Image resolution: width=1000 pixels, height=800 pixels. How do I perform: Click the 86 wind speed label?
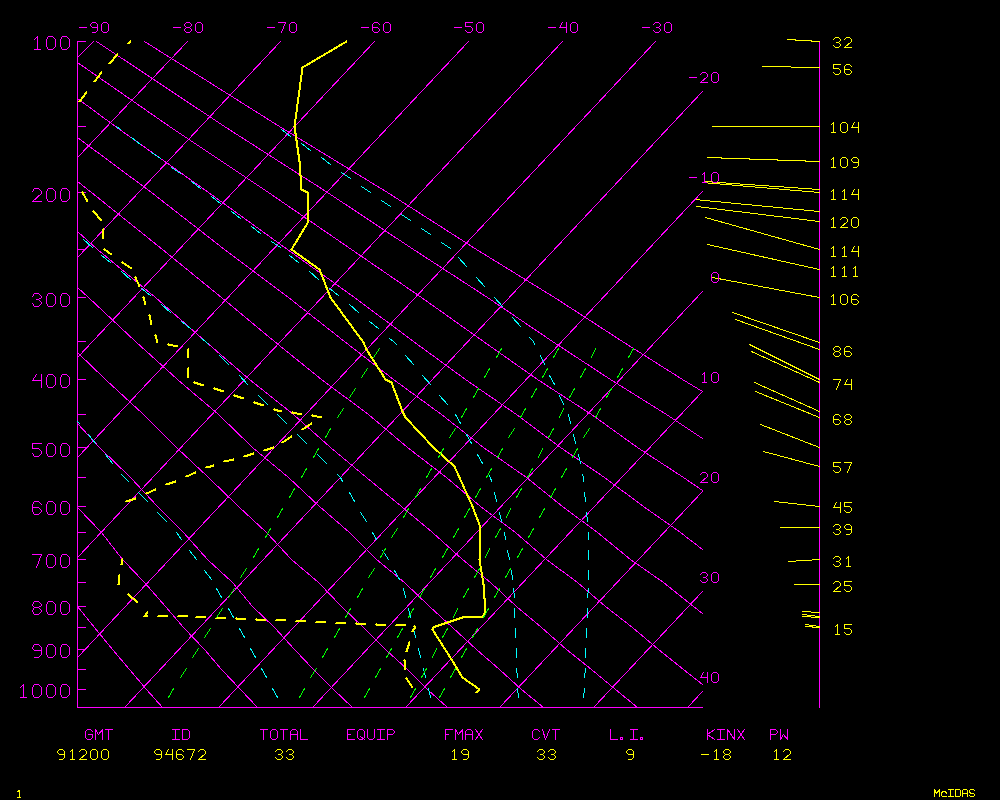click(842, 352)
